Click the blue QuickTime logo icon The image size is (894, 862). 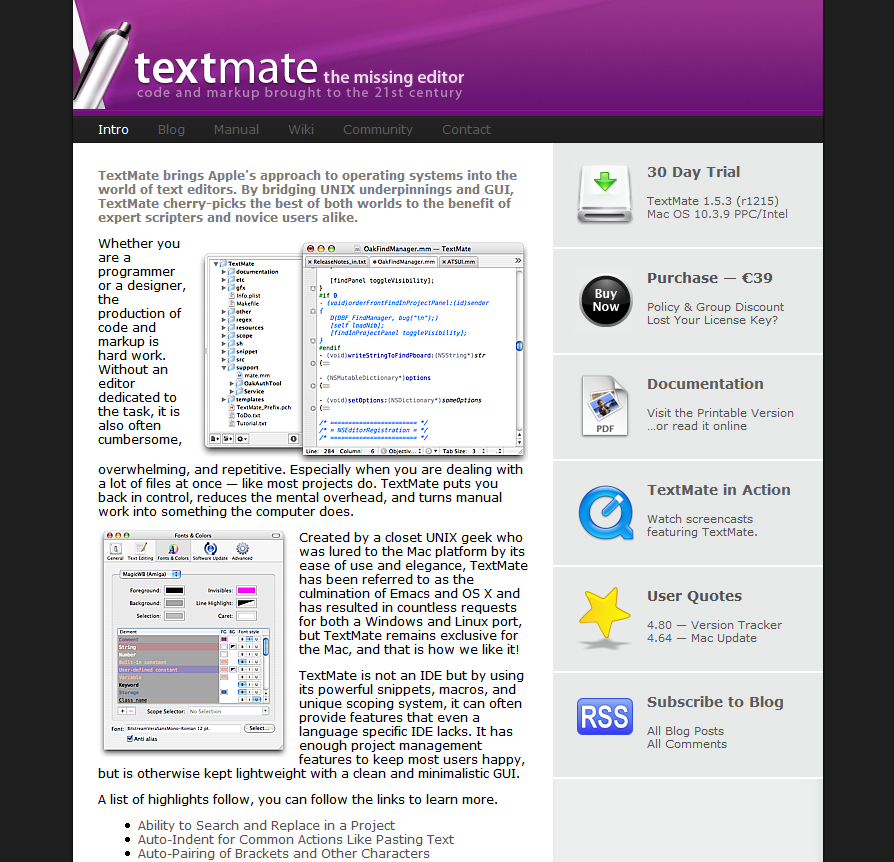[x=606, y=513]
